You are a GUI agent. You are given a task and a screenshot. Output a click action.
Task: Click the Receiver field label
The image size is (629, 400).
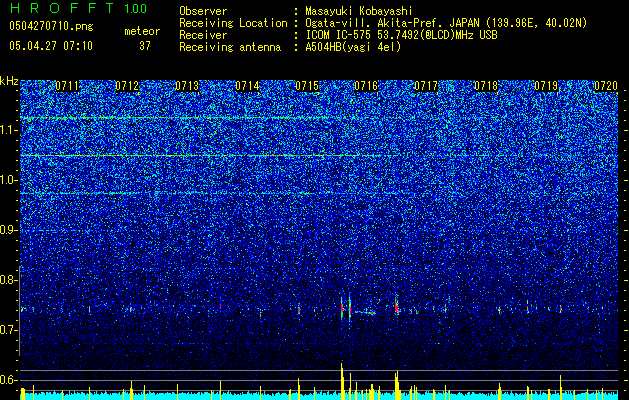(203, 35)
